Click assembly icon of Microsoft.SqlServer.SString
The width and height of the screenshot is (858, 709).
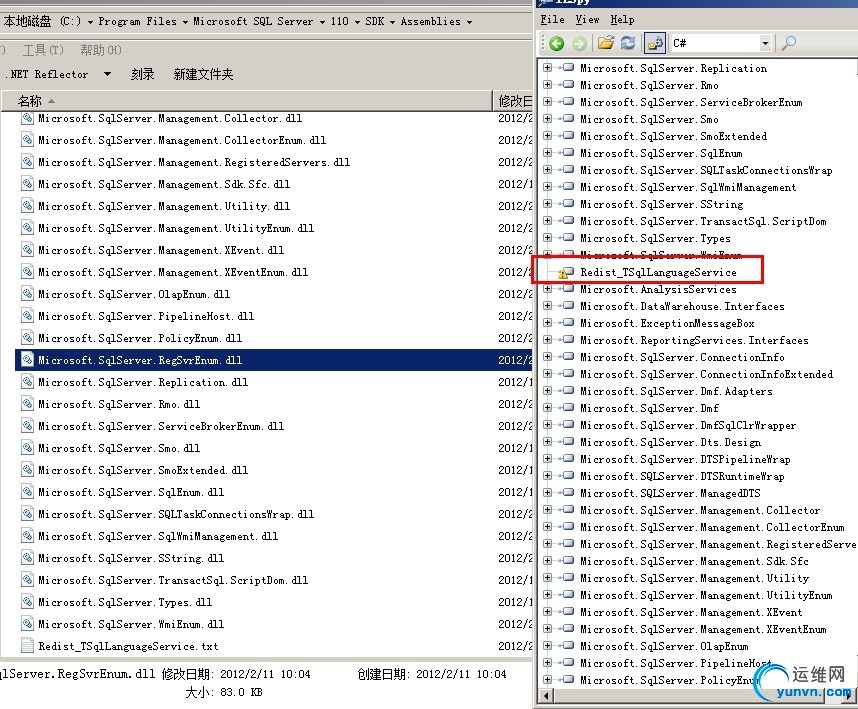(x=569, y=204)
